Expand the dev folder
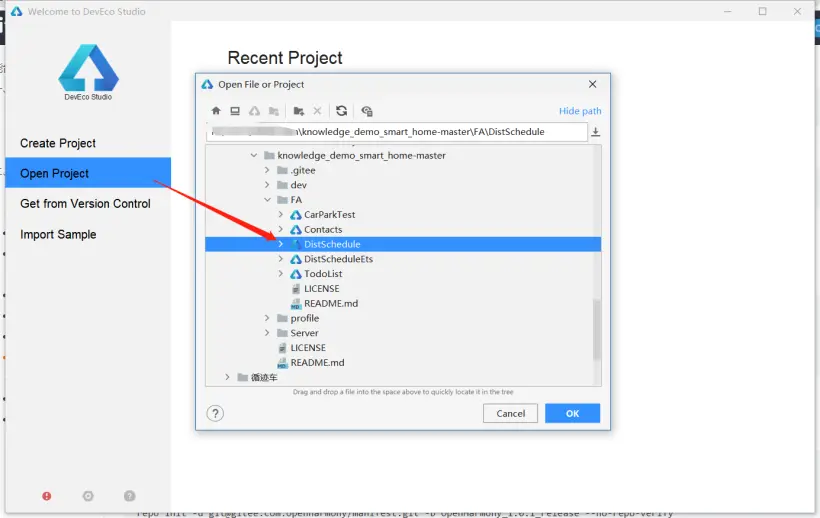 pos(267,185)
